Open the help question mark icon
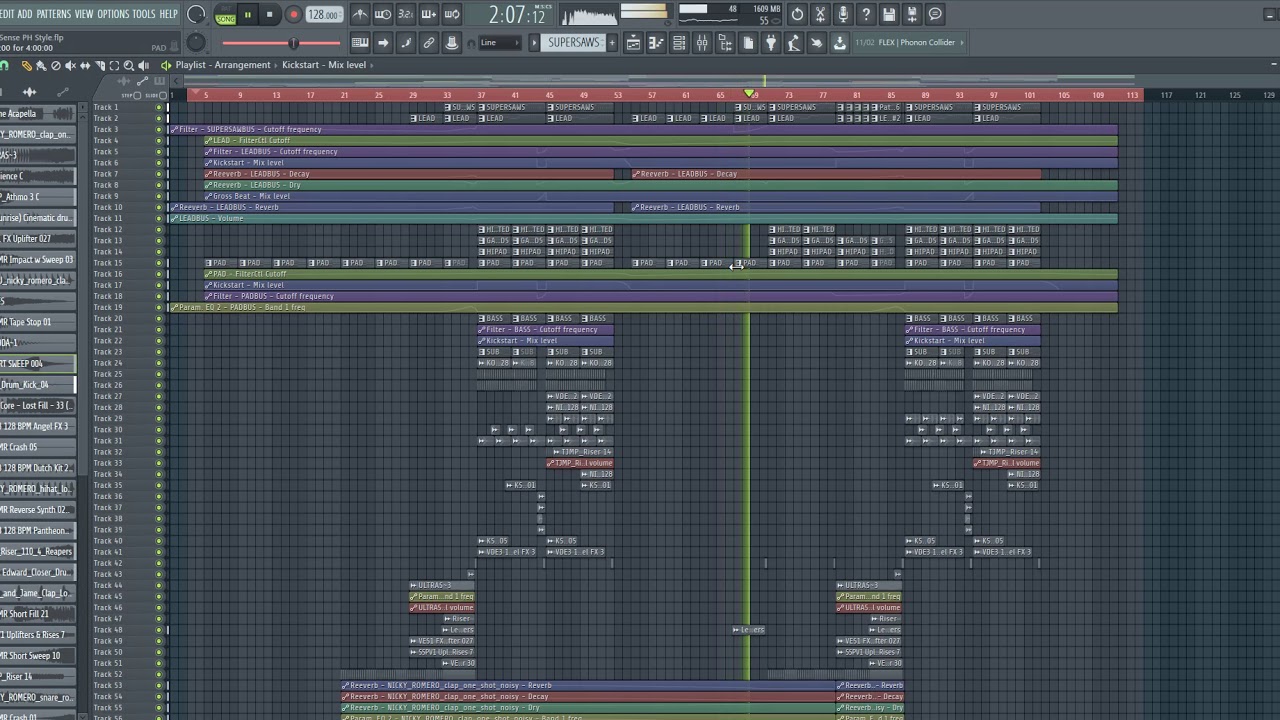Screen dimensions: 1280x720 click(x=866, y=14)
